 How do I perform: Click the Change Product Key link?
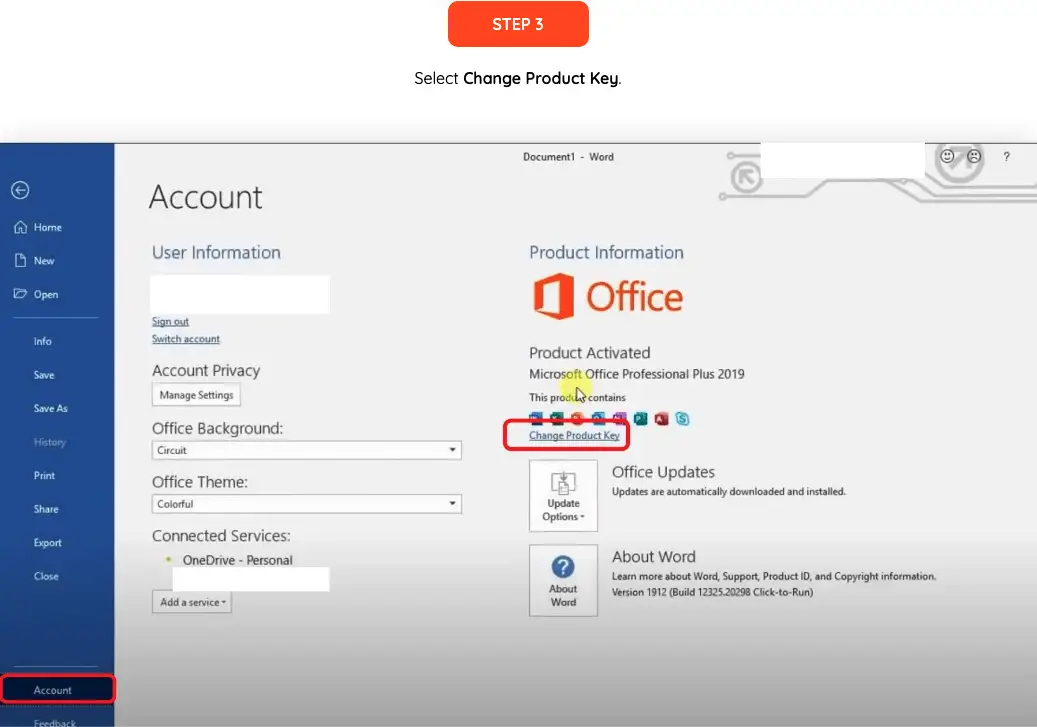click(574, 436)
